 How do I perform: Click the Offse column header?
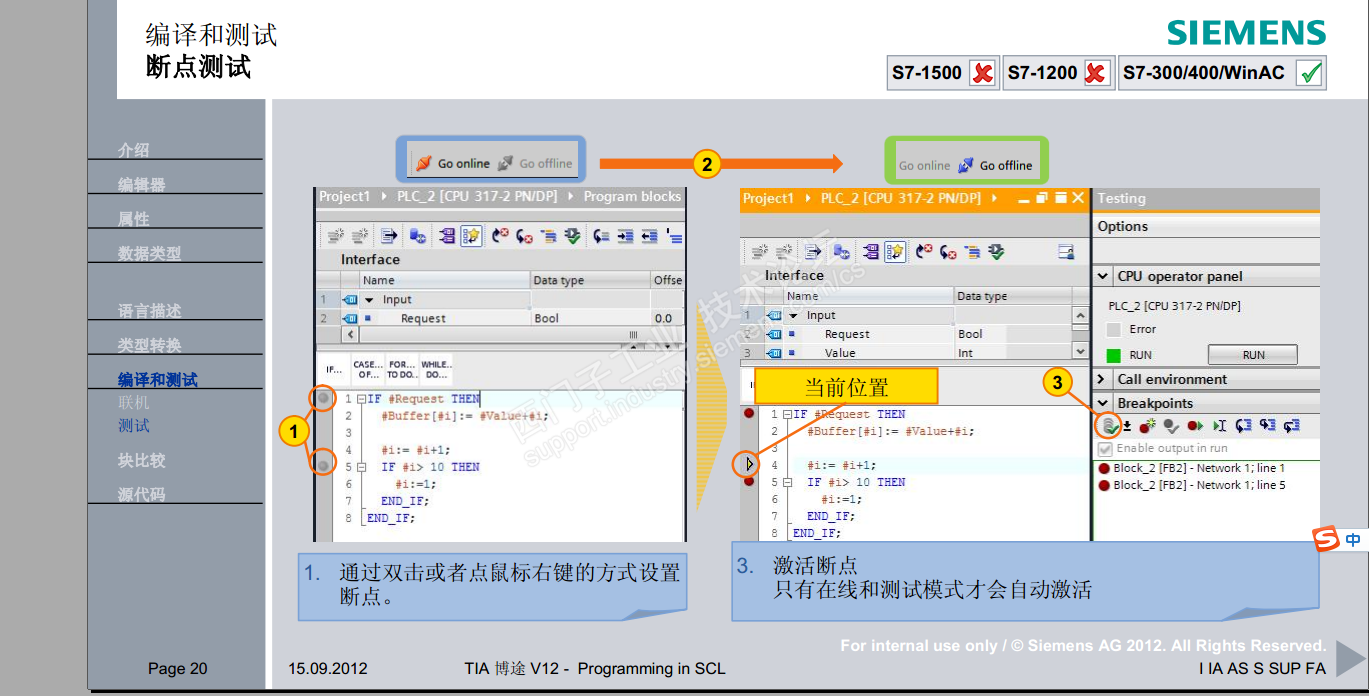[x=667, y=280]
